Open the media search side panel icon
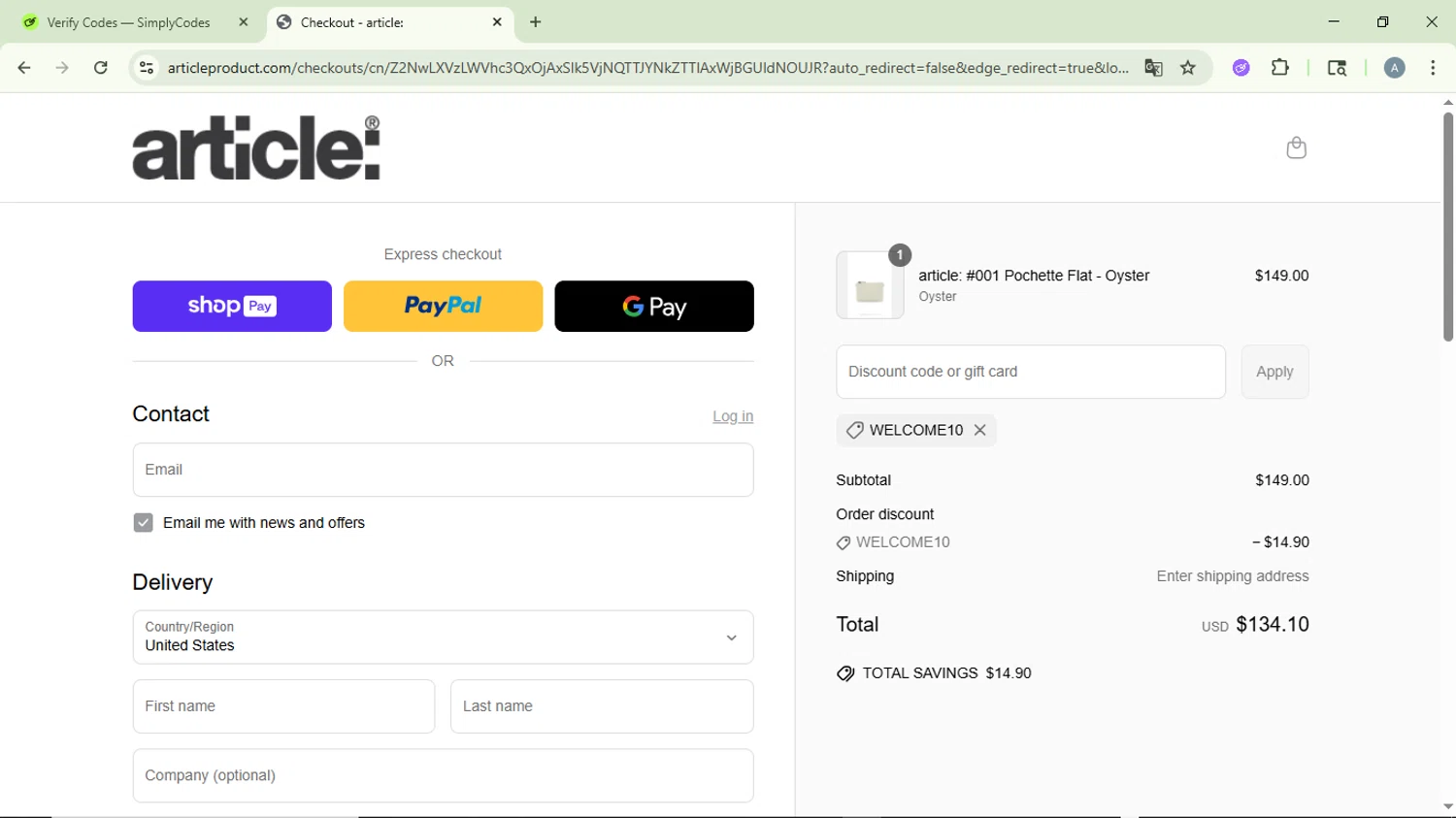The image size is (1456, 818). click(1337, 68)
